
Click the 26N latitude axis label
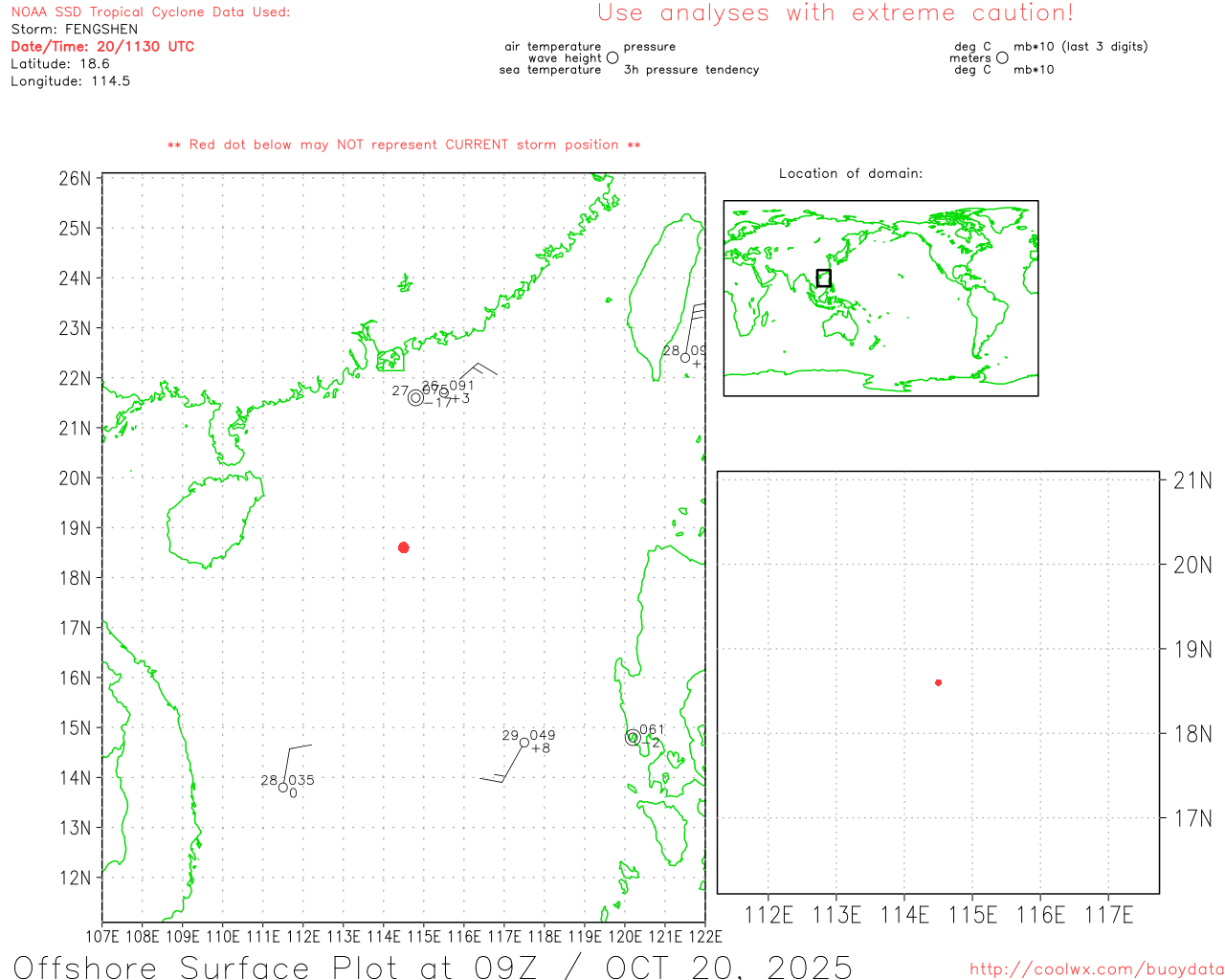point(75,179)
